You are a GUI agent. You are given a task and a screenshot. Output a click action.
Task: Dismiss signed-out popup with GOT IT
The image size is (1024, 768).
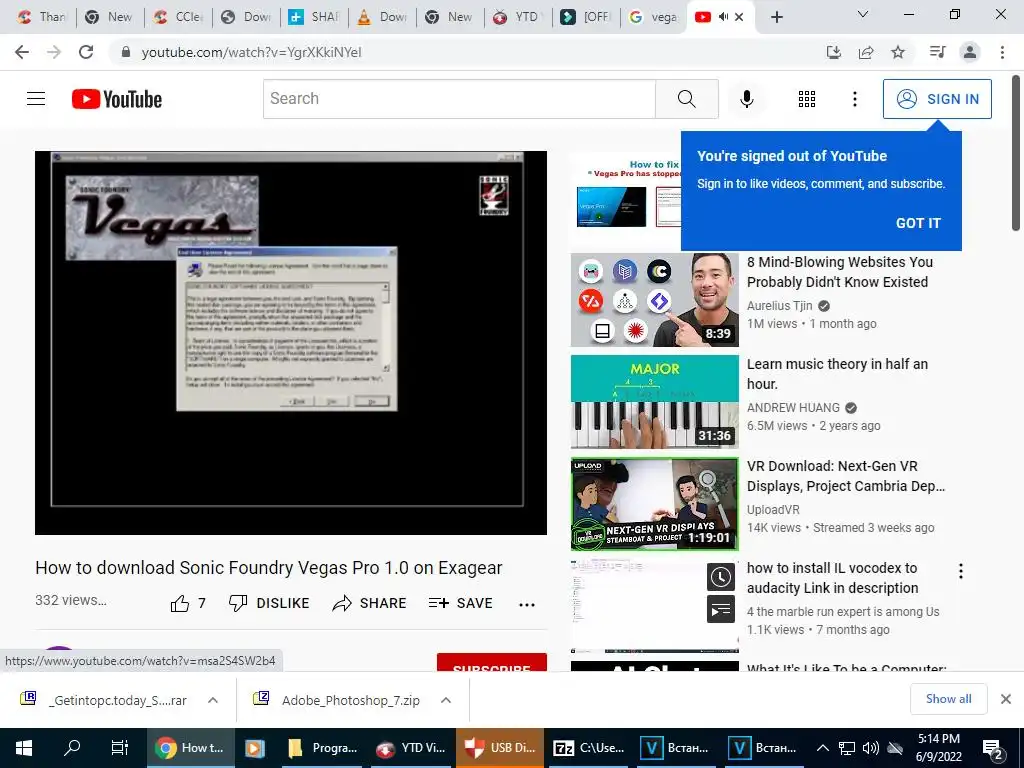[918, 223]
